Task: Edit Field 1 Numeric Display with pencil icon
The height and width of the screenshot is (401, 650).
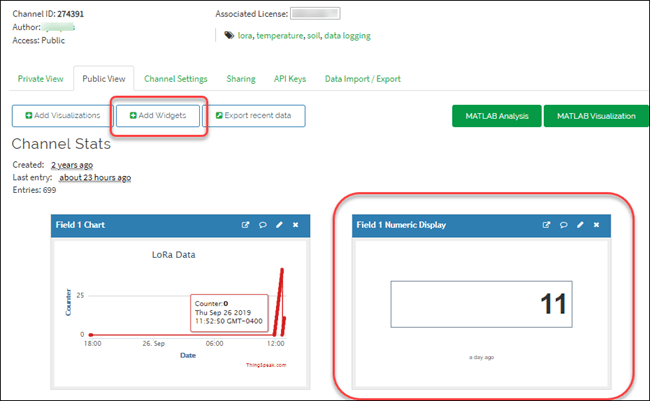Action: 580,225
